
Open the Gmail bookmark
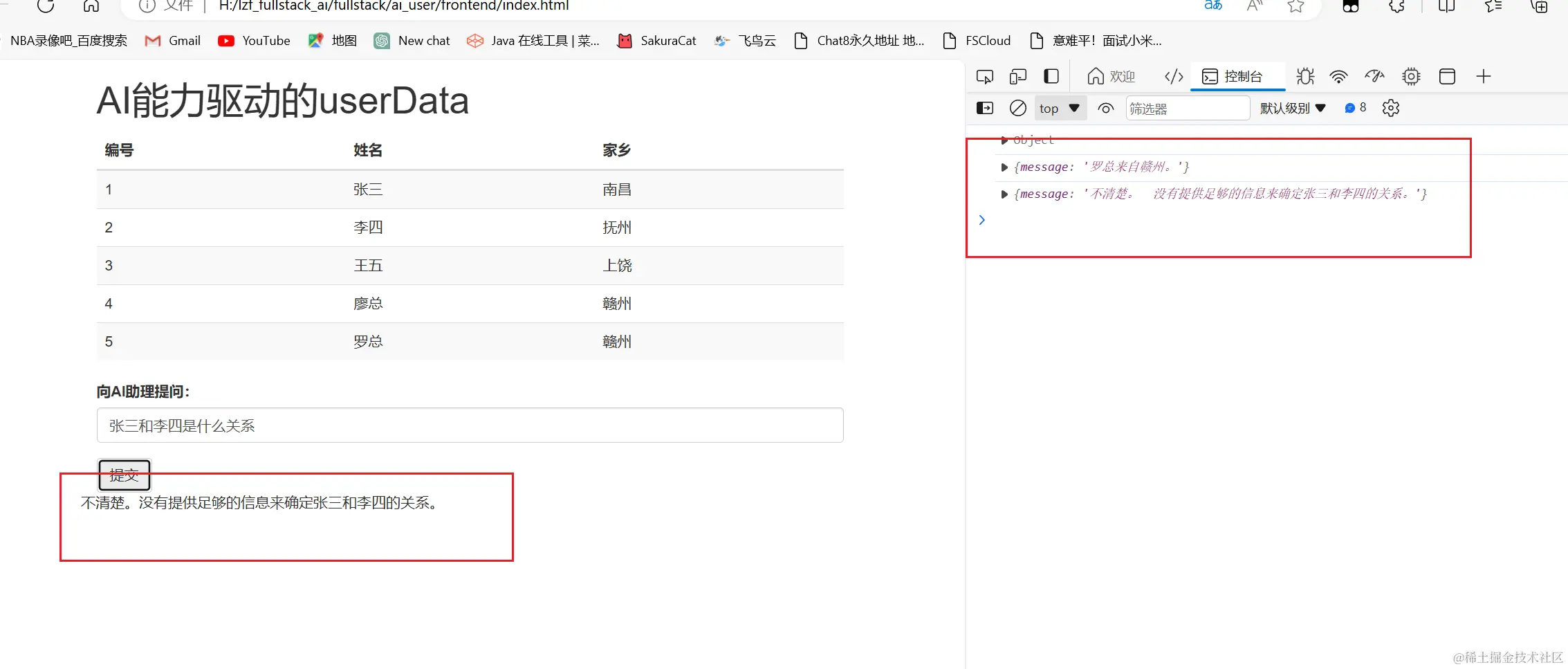tap(172, 41)
